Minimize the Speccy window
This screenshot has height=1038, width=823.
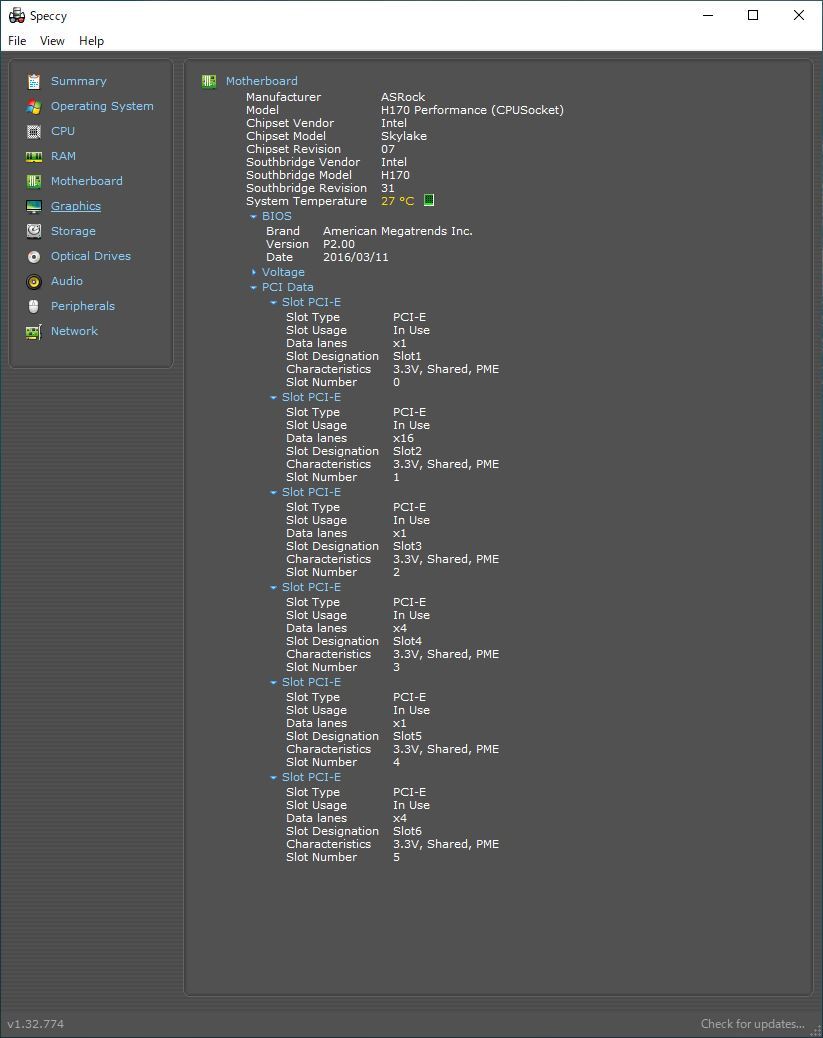[x=708, y=15]
